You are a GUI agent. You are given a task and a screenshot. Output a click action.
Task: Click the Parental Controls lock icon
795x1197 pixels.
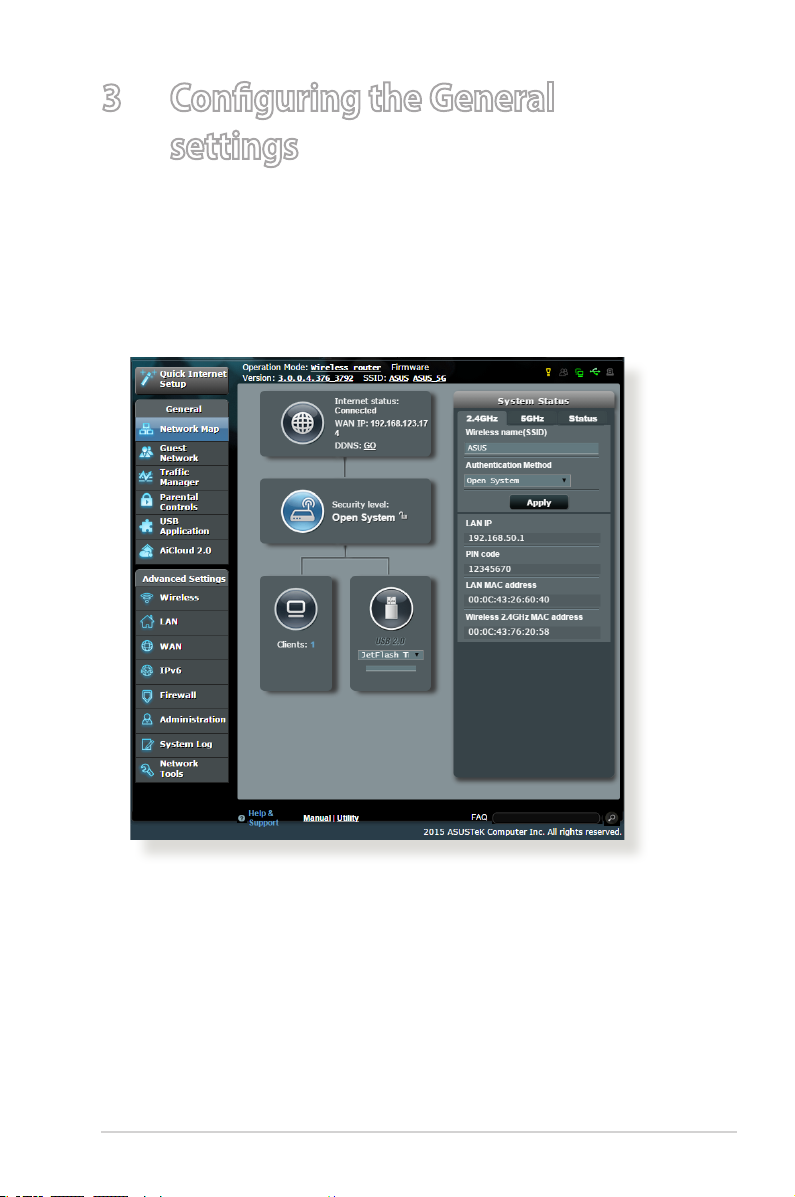point(147,501)
